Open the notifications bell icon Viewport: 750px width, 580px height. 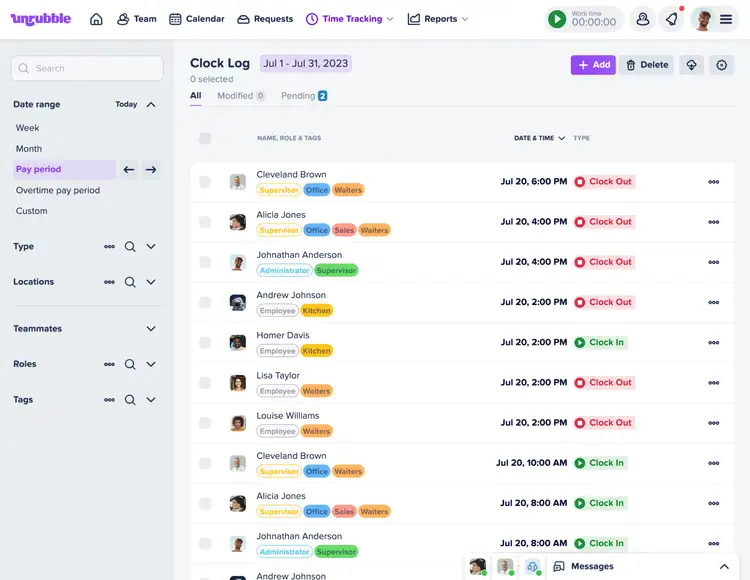pyautogui.click(x=674, y=19)
